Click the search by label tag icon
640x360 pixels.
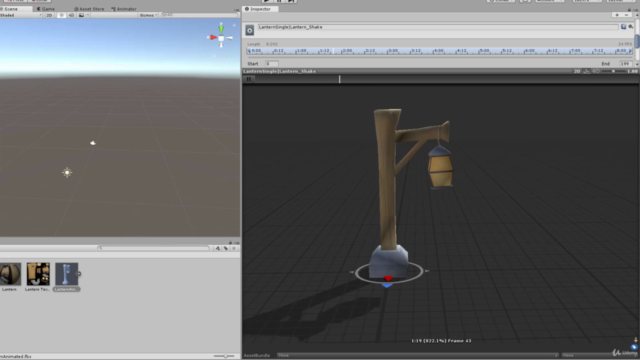226,248
